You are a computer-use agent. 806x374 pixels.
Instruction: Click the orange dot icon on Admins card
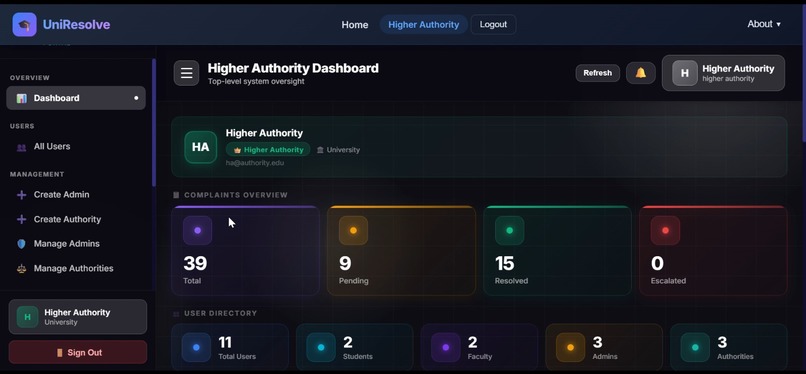[570, 347]
